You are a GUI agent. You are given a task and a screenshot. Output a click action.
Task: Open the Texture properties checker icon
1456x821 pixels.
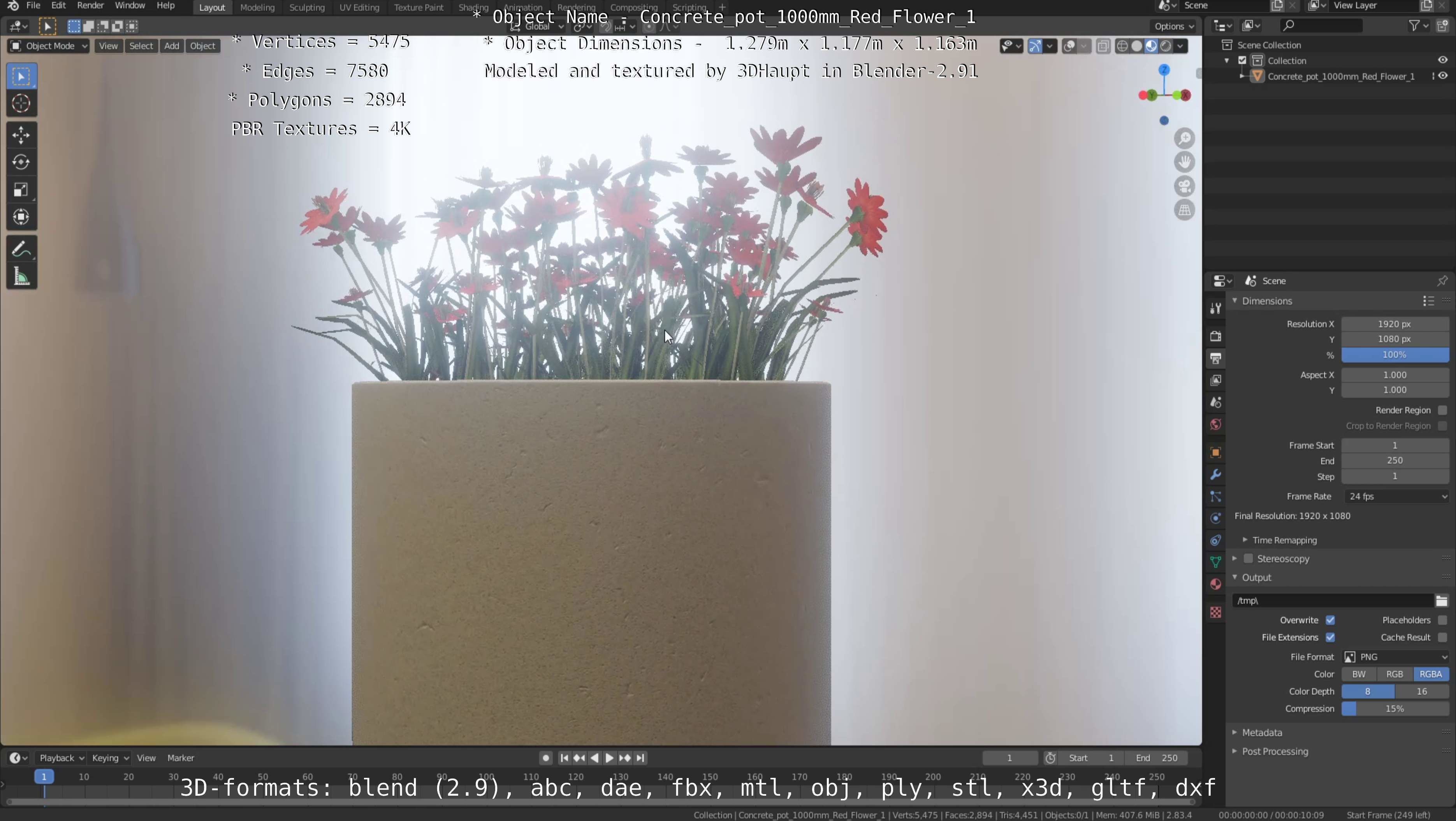[1216, 612]
